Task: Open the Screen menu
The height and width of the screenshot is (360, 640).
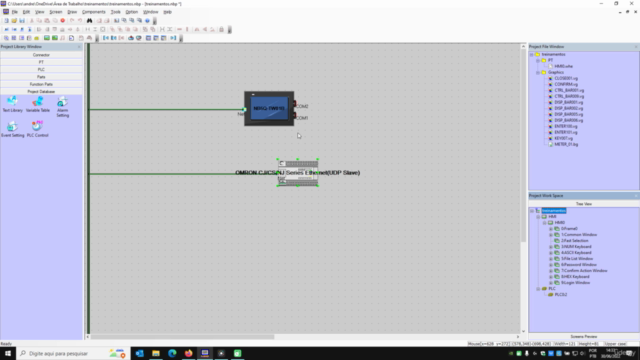Action: (x=56, y=12)
